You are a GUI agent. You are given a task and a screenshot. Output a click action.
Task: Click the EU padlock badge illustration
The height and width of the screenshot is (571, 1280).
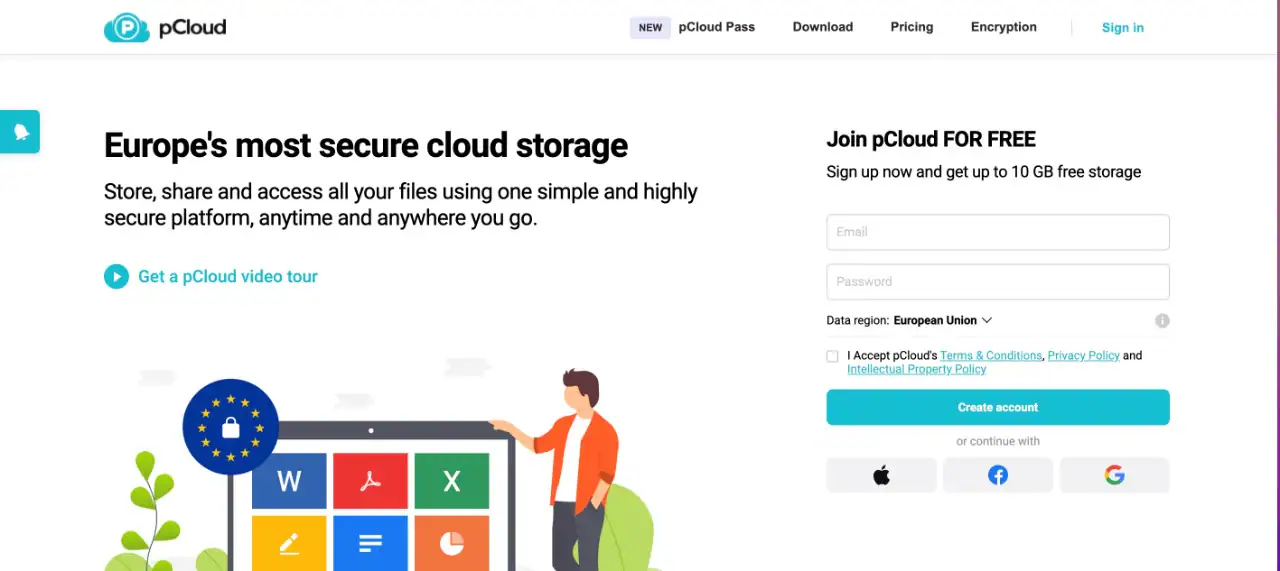pos(230,427)
